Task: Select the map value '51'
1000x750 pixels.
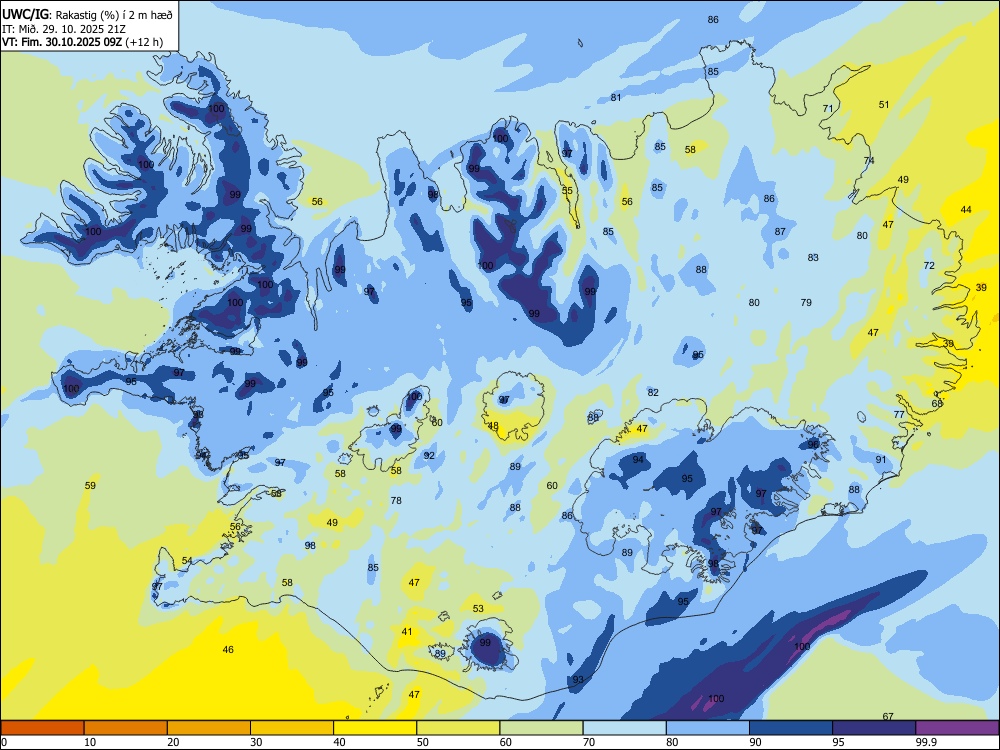Action: point(883,105)
